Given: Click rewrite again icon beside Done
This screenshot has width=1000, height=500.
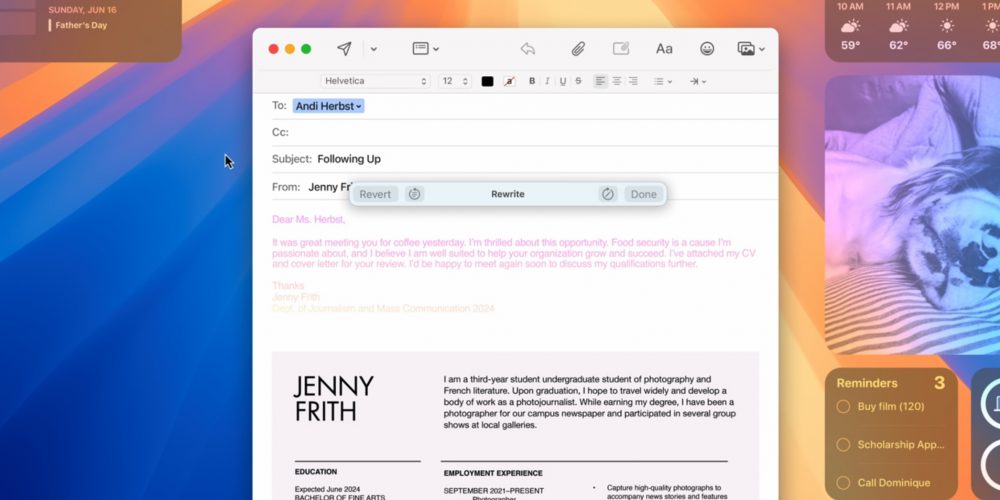Looking at the screenshot, I should click(608, 194).
